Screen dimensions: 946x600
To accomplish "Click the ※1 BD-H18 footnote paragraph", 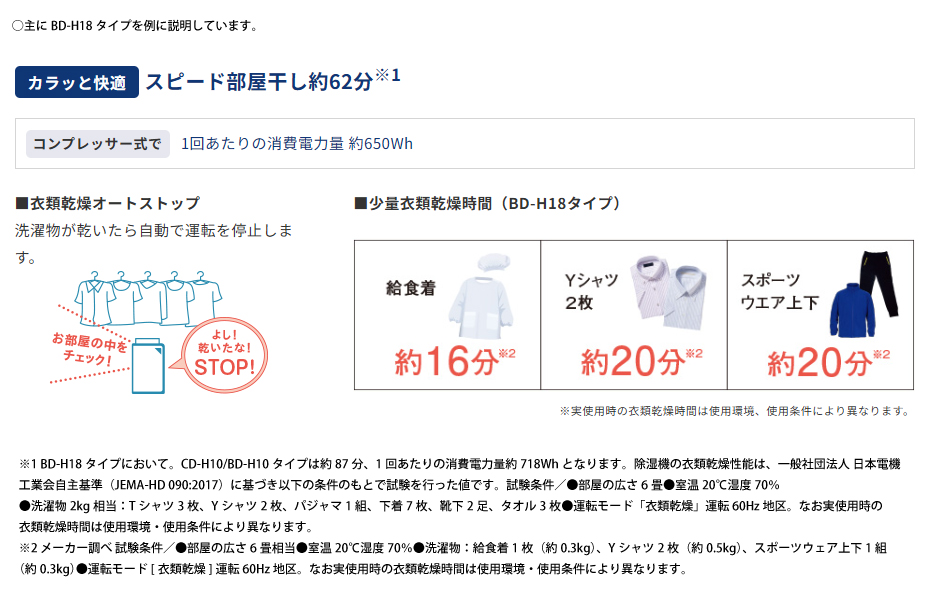I will coord(460,495).
